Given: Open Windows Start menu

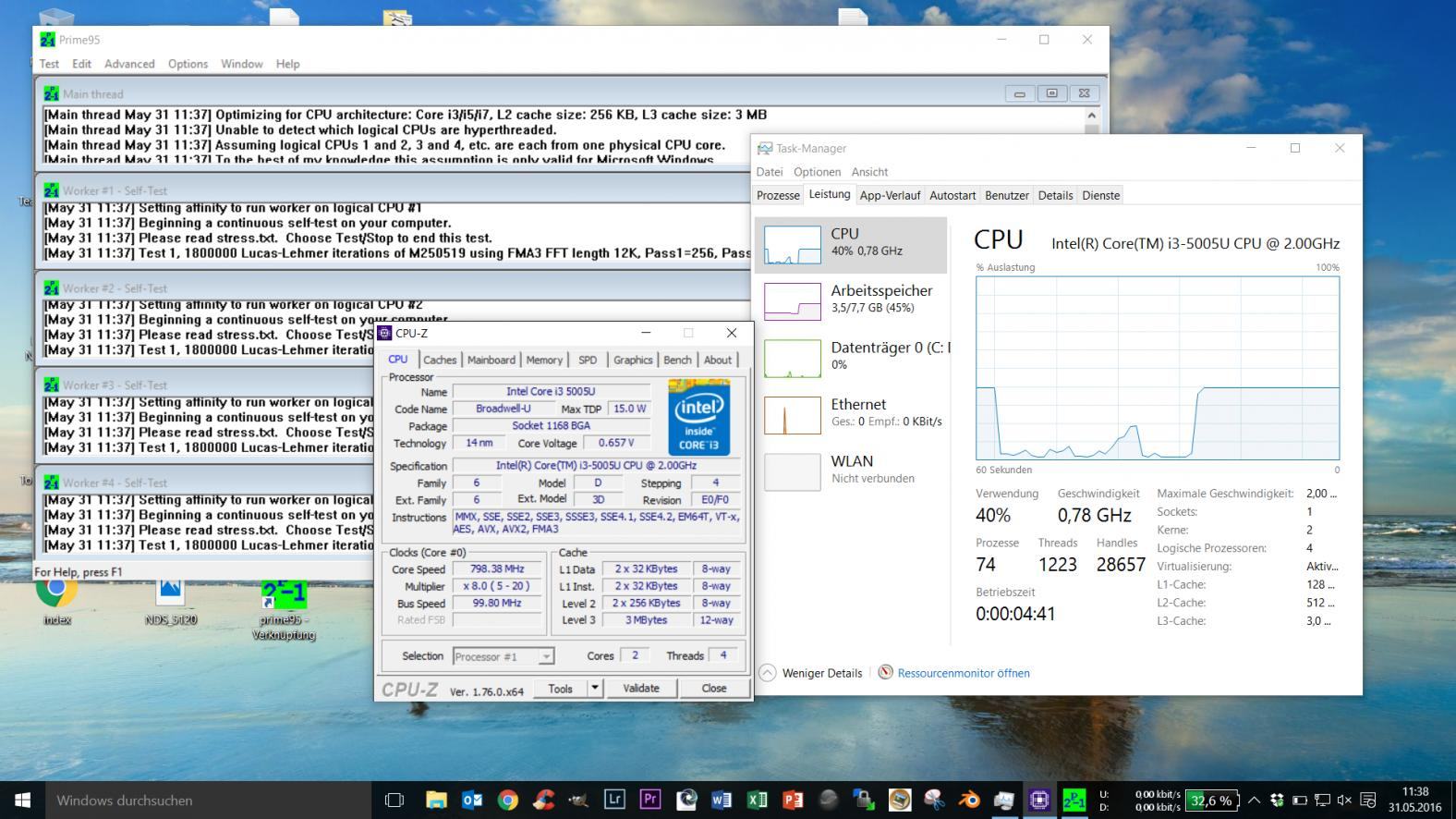Looking at the screenshot, I should (x=22, y=800).
